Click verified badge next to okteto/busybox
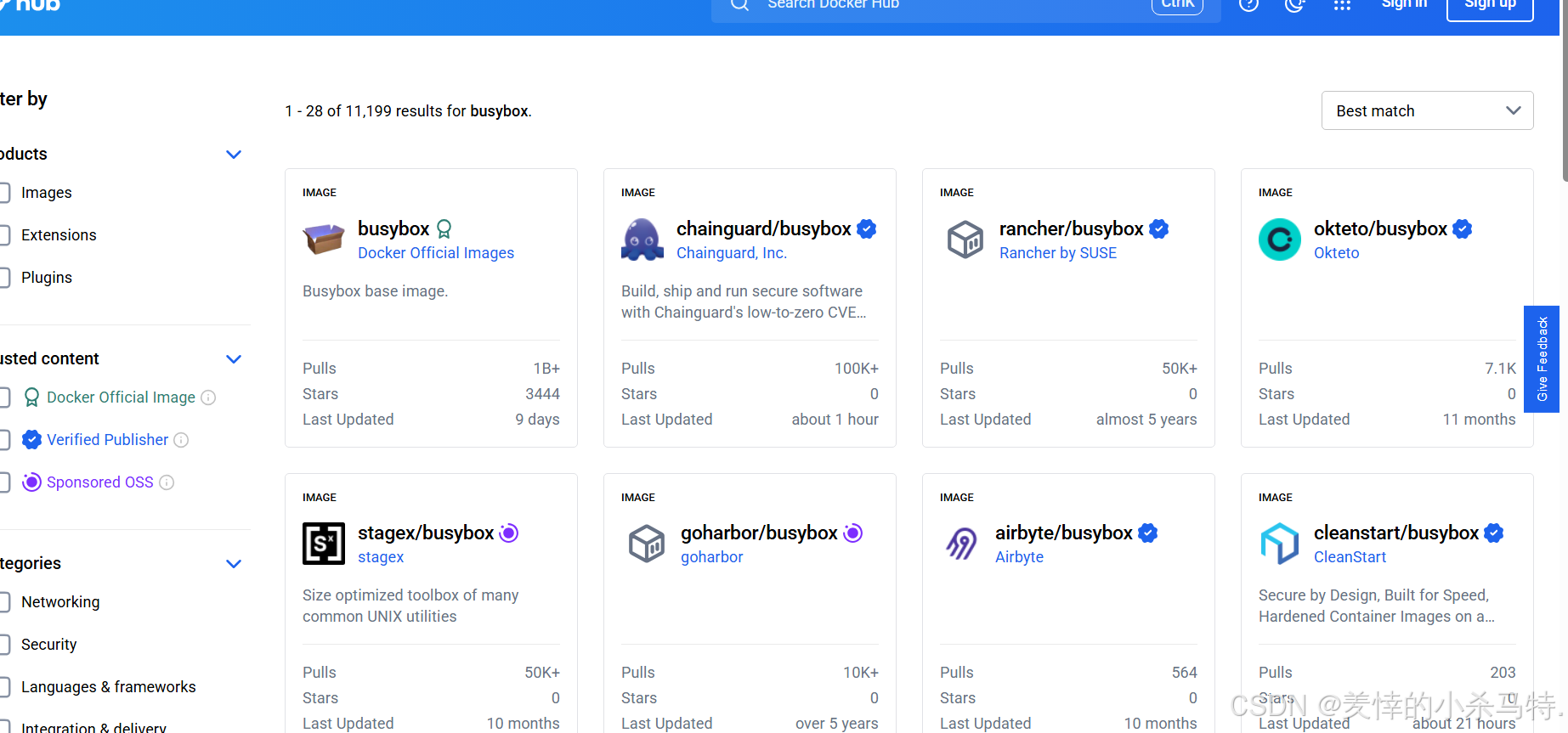 click(x=1463, y=228)
